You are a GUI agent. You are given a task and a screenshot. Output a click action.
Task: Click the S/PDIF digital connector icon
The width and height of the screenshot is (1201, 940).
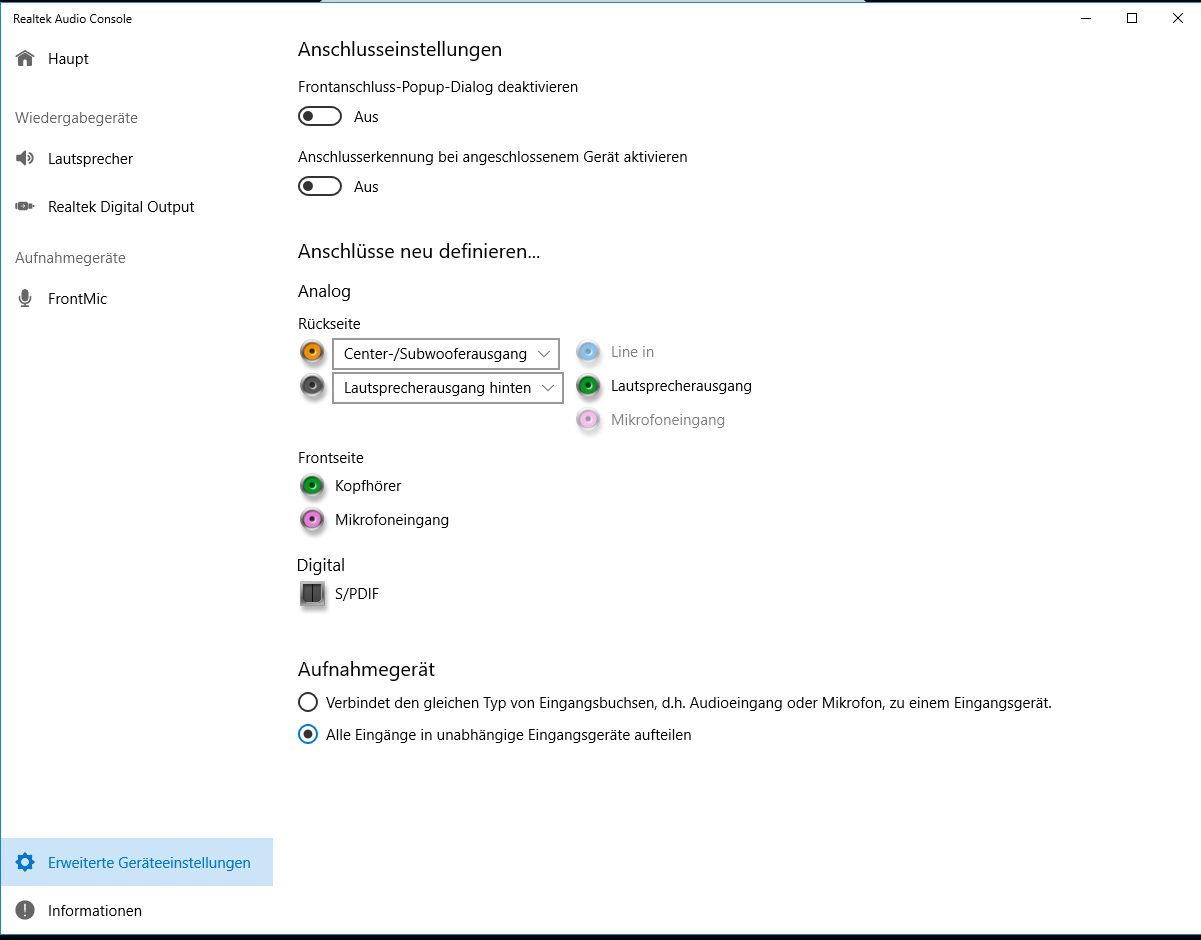(x=312, y=594)
